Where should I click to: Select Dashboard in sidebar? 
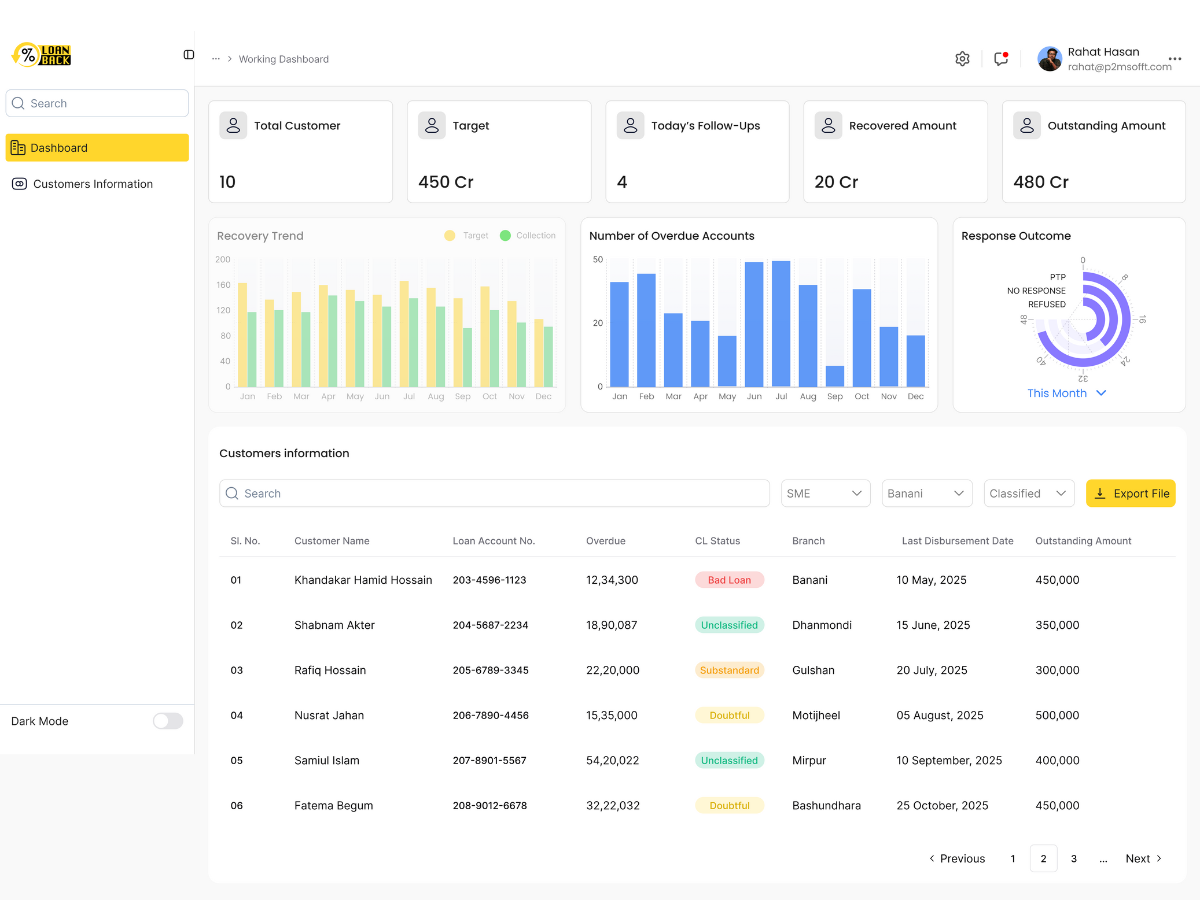pyautogui.click(x=97, y=148)
